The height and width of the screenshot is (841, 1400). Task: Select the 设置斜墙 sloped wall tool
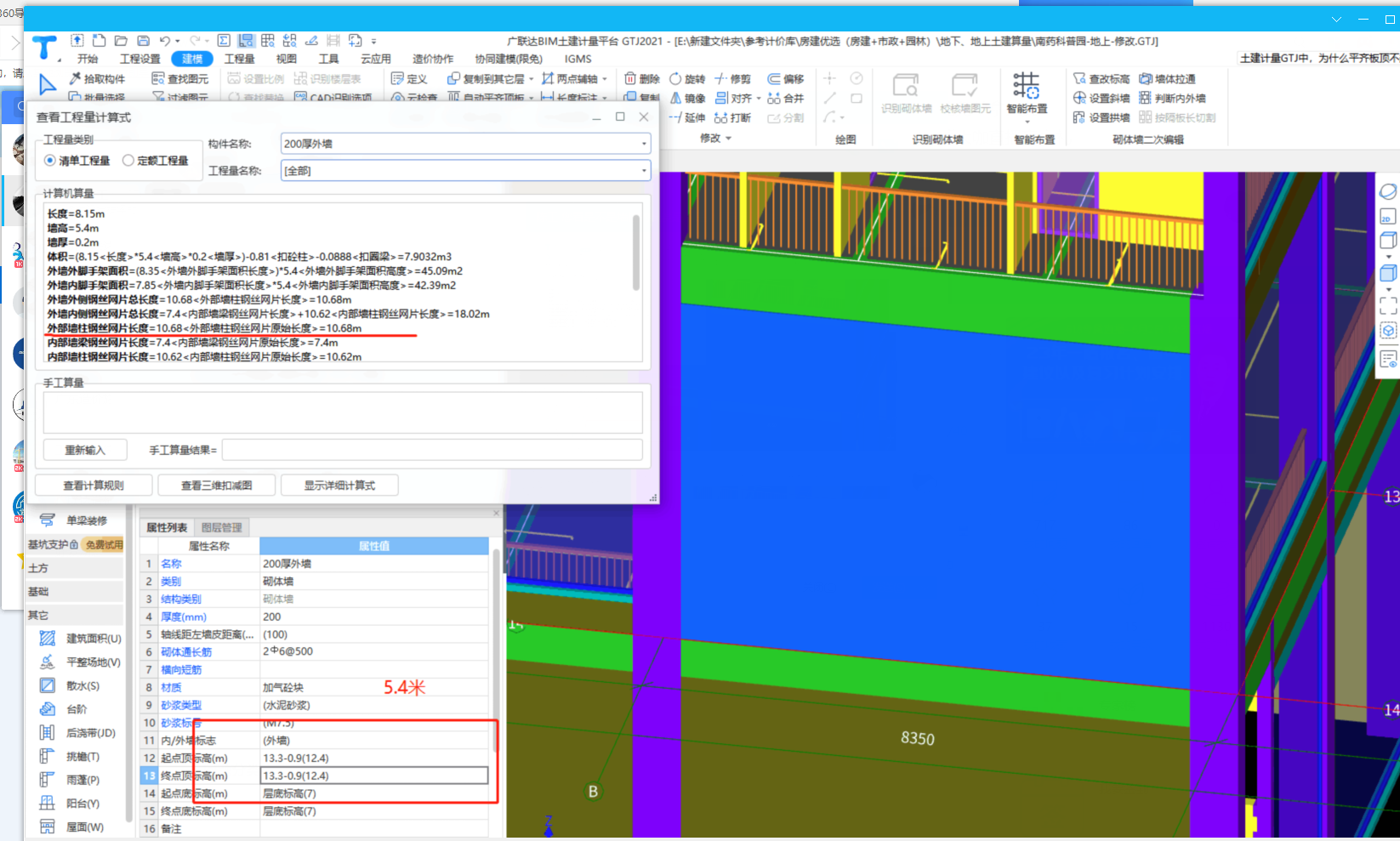[x=1101, y=99]
